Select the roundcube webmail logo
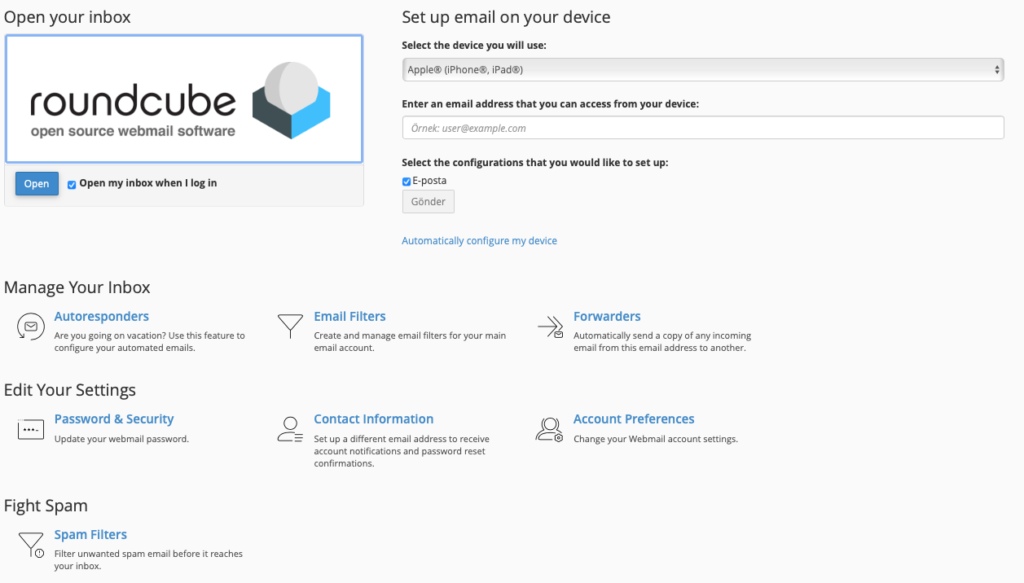 184,99
